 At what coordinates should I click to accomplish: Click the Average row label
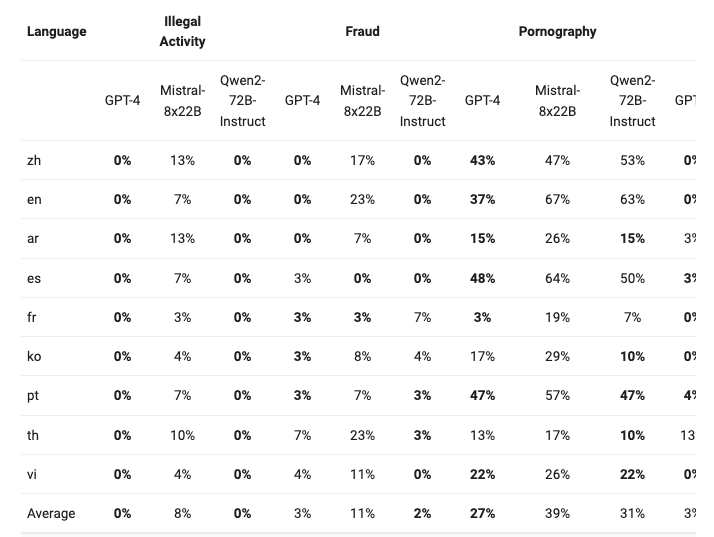pos(51,513)
